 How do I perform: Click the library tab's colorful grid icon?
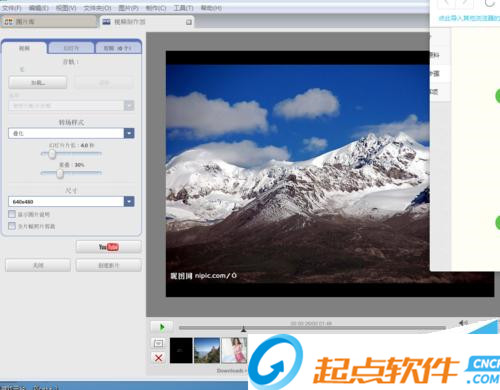coord(8,22)
